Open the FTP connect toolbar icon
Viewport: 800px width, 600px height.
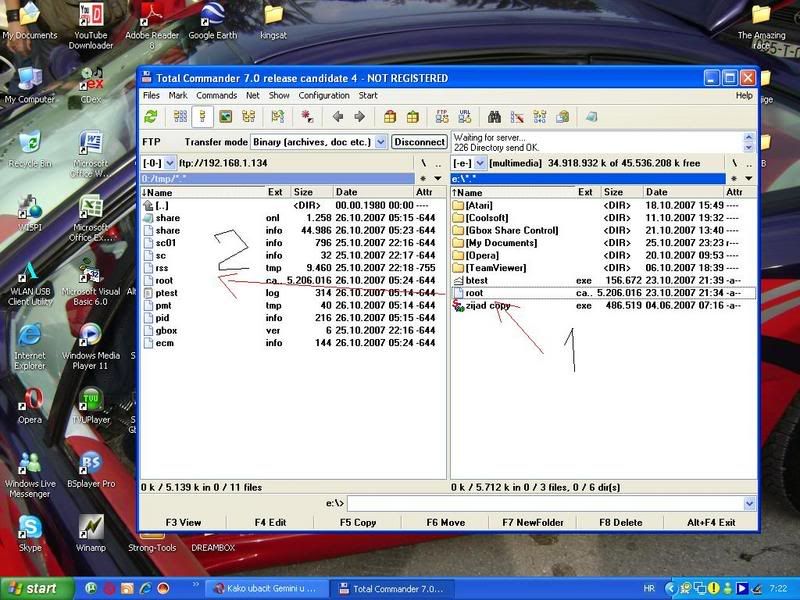coord(442,117)
